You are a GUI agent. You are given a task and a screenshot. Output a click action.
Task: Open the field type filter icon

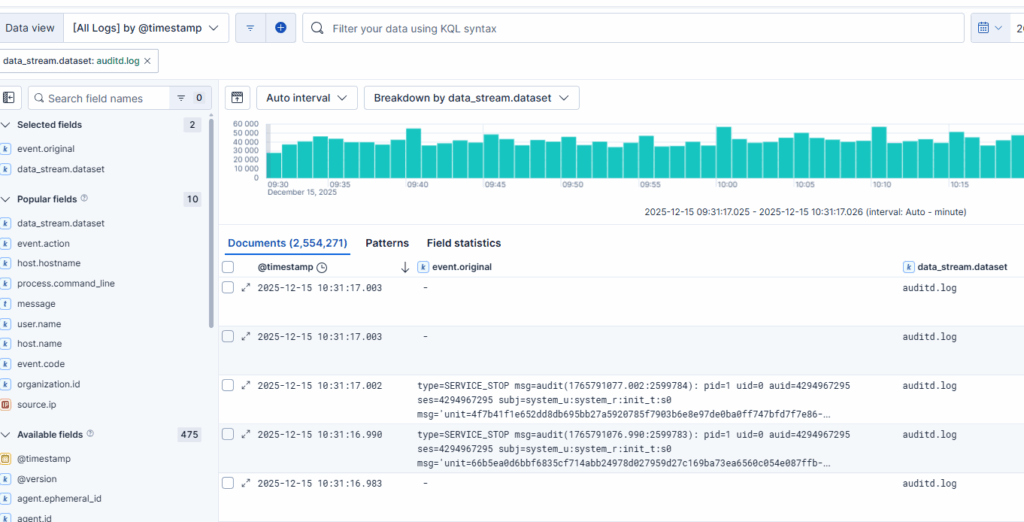[181, 98]
